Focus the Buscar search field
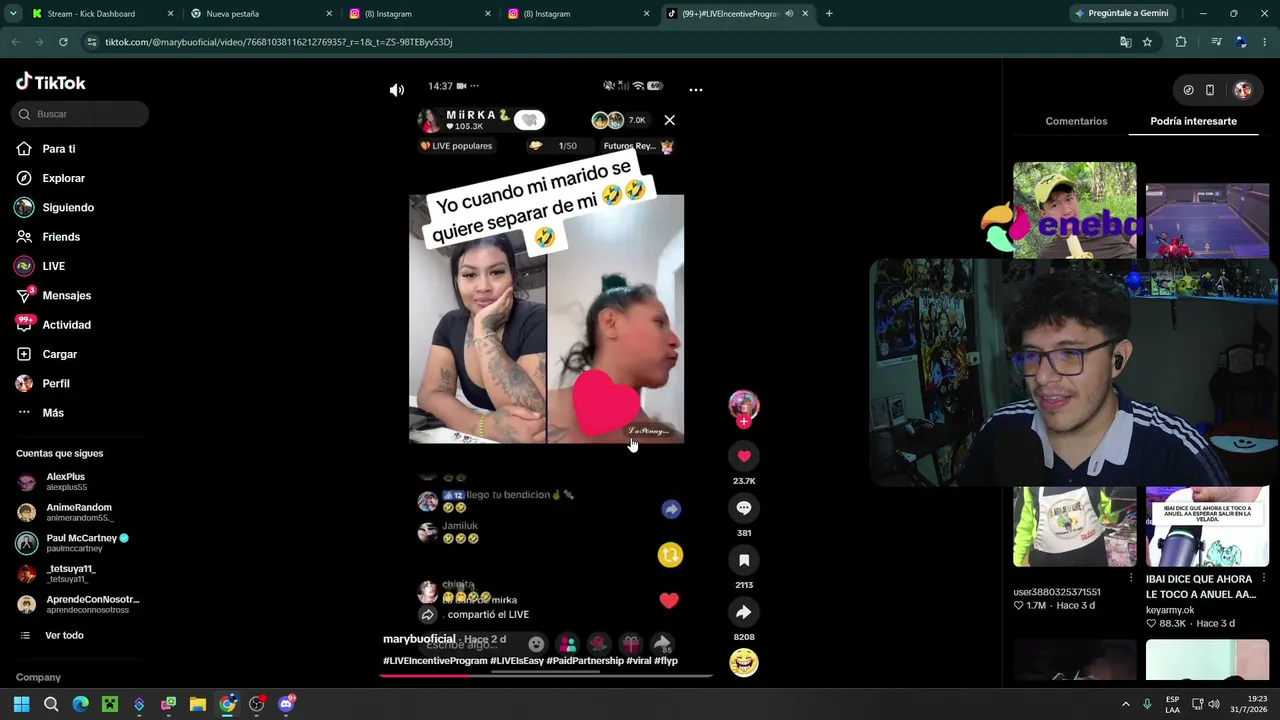This screenshot has width=1280, height=720. click(81, 114)
